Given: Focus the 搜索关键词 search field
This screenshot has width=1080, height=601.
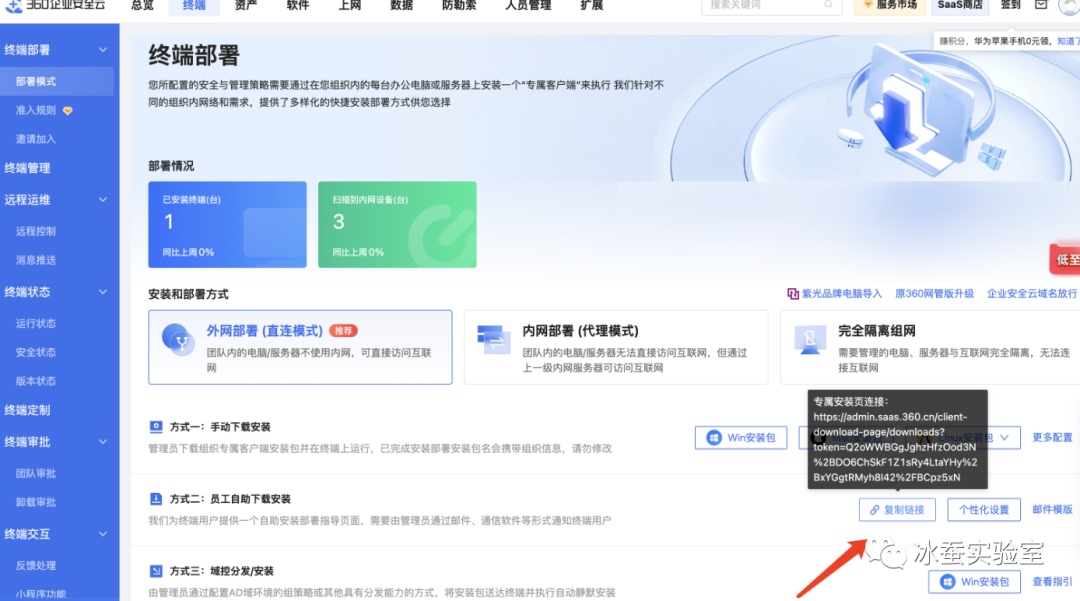Looking at the screenshot, I should [771, 6].
